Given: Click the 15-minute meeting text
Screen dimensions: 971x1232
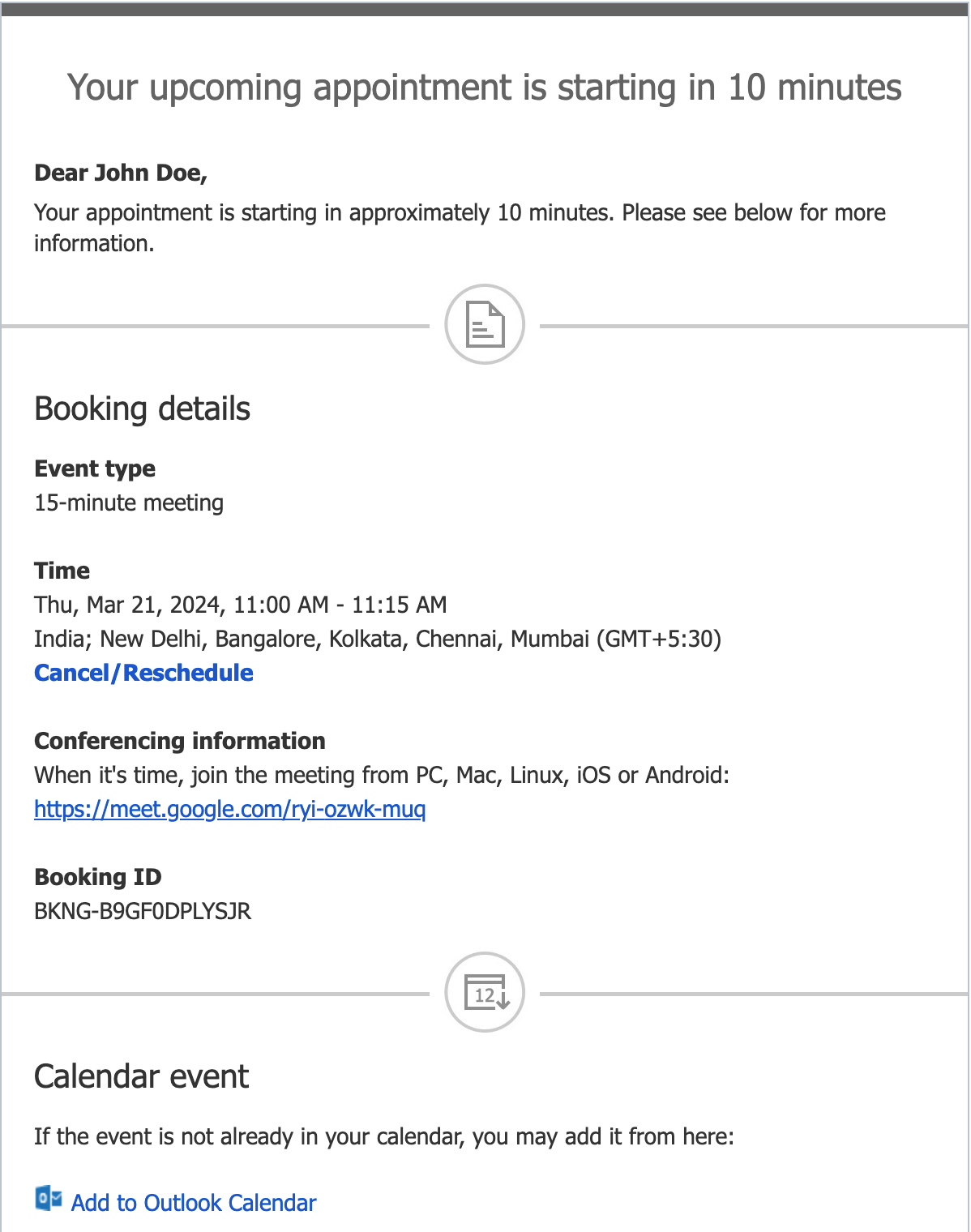Looking at the screenshot, I should tap(129, 503).
